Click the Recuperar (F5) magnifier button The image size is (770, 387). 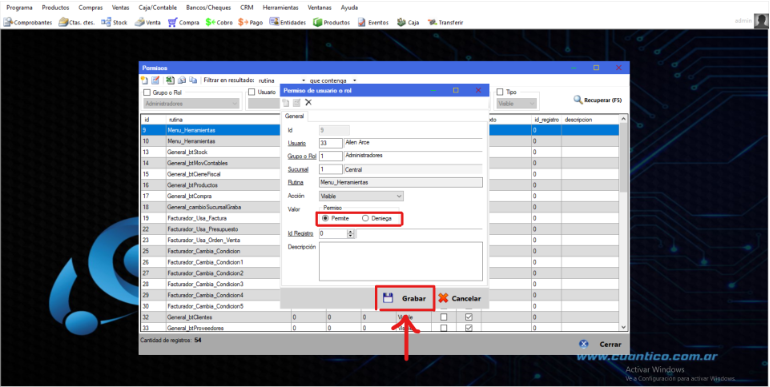tap(598, 100)
